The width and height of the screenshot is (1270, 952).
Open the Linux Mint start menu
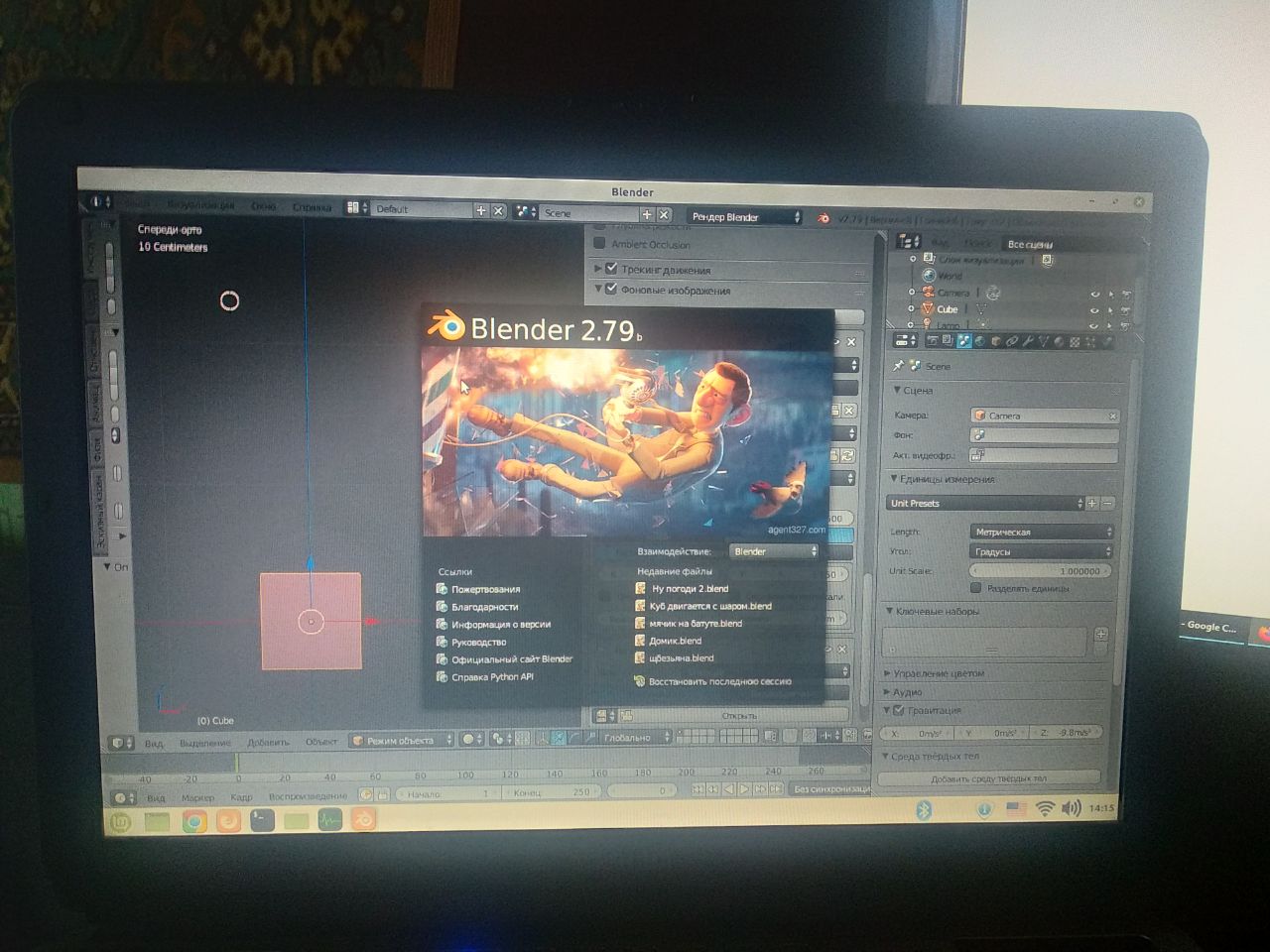120,822
